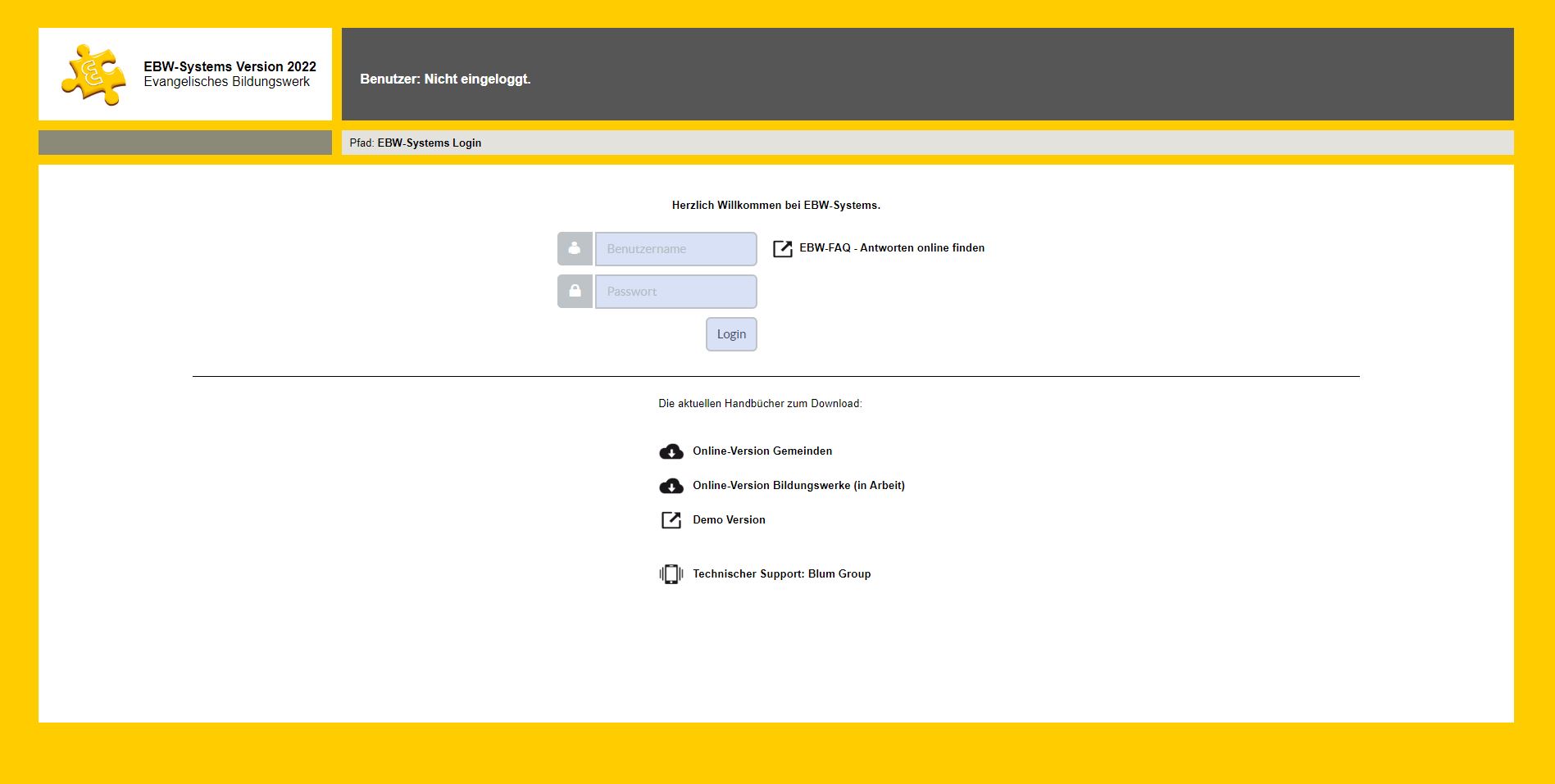1555x784 pixels.
Task: Click the padlock icon beside Passwort
Action: pos(575,291)
